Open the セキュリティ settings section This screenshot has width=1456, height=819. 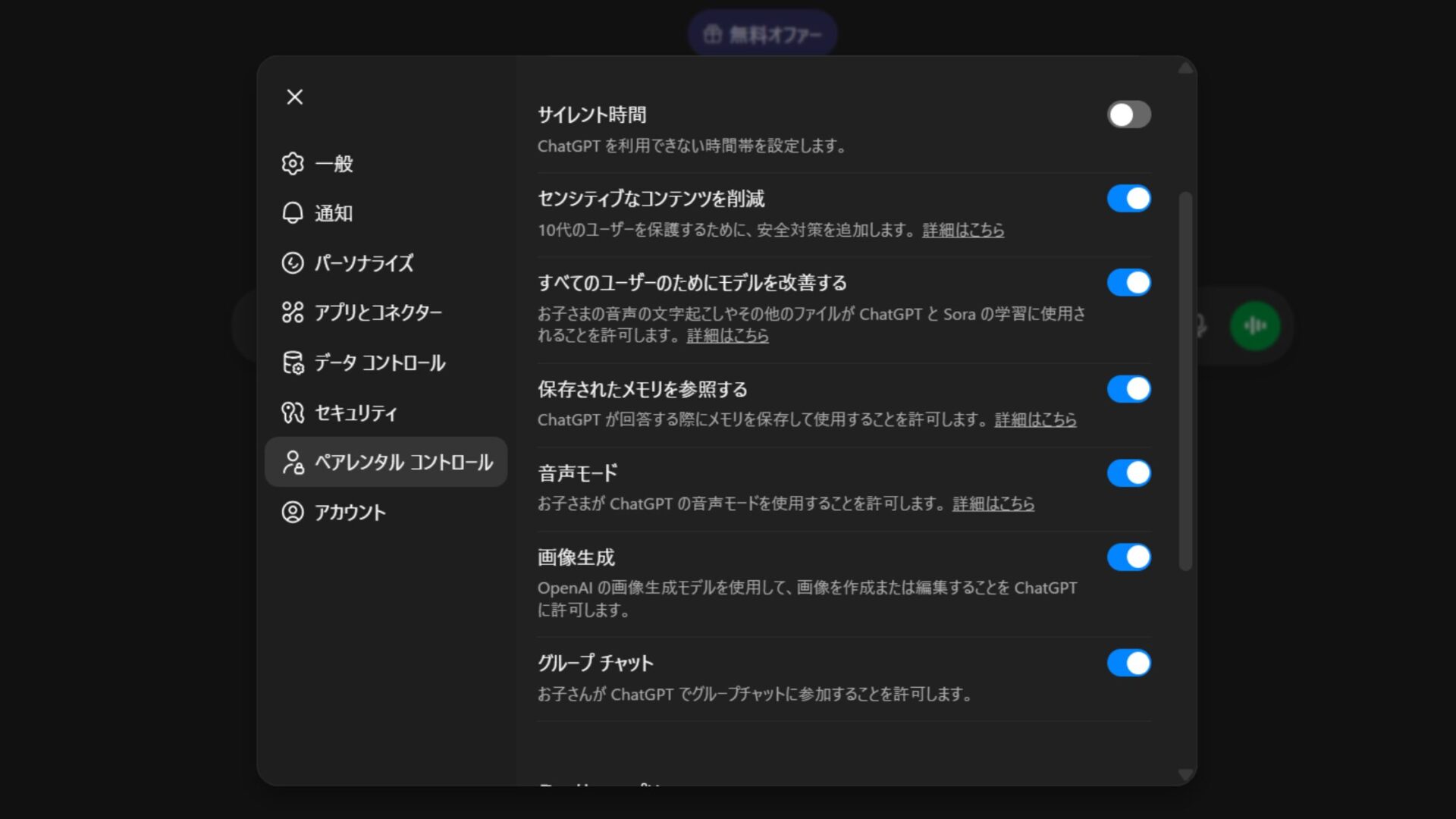(355, 413)
